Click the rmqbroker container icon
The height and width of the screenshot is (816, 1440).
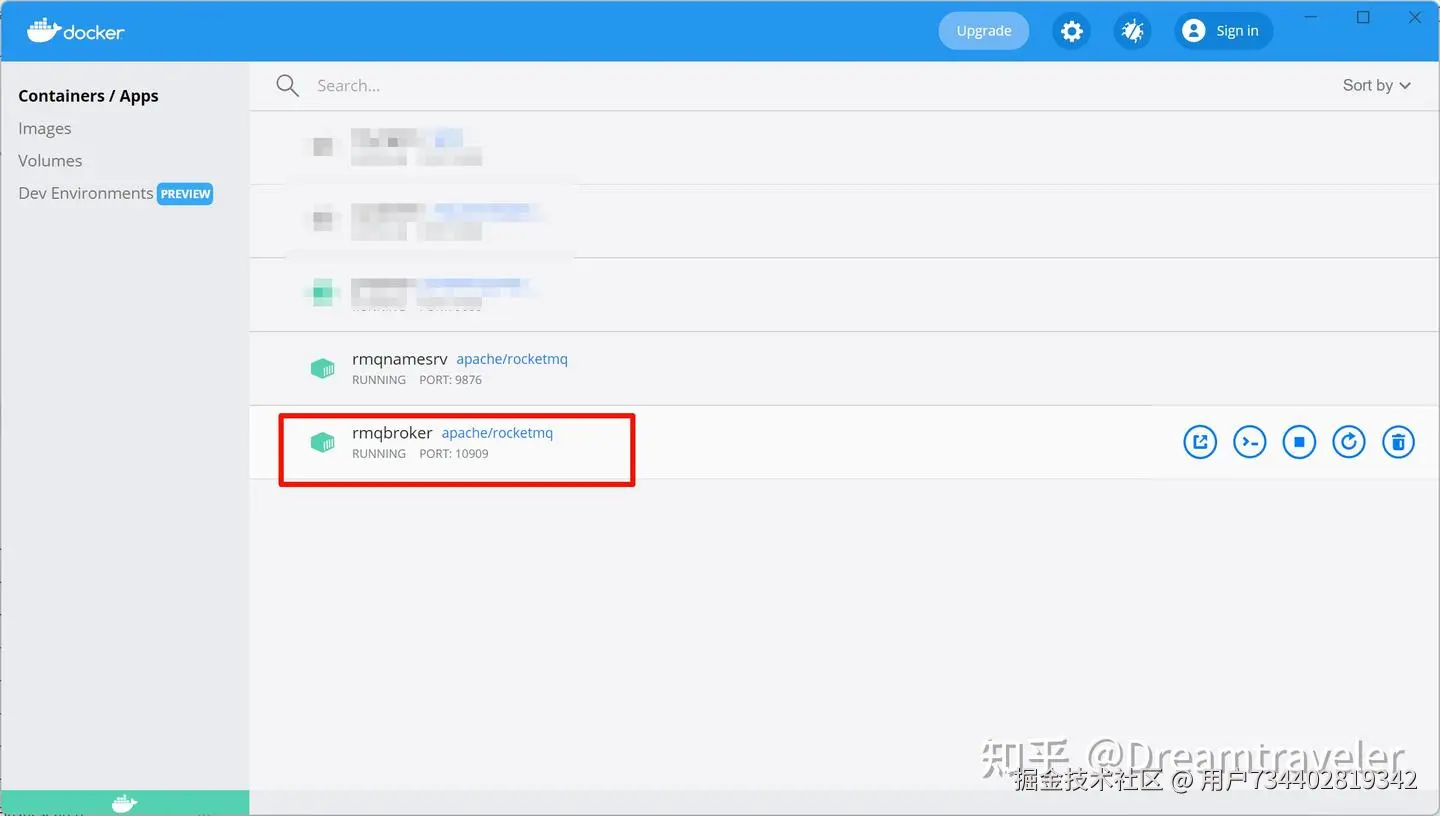pyautogui.click(x=322, y=442)
